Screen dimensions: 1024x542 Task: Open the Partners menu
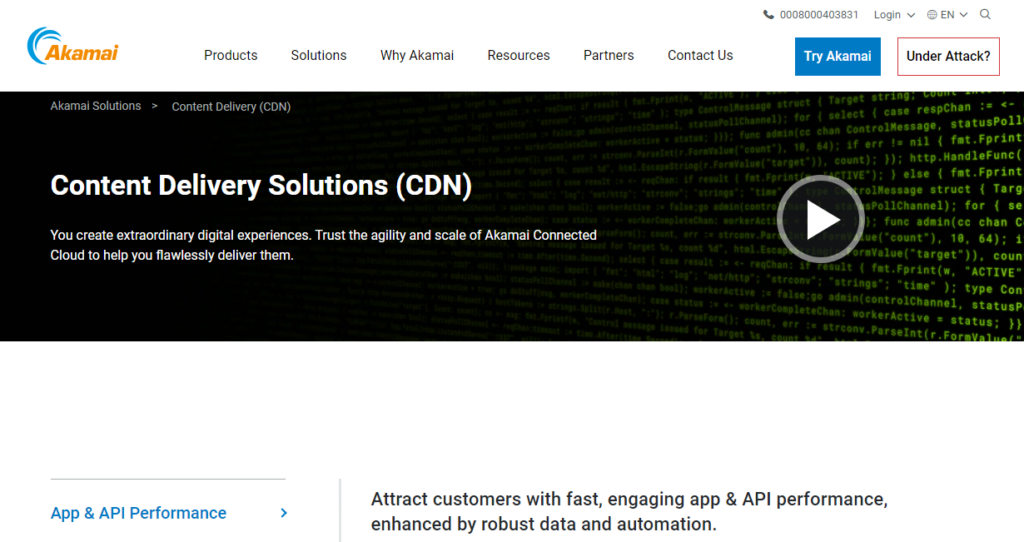[x=609, y=56]
